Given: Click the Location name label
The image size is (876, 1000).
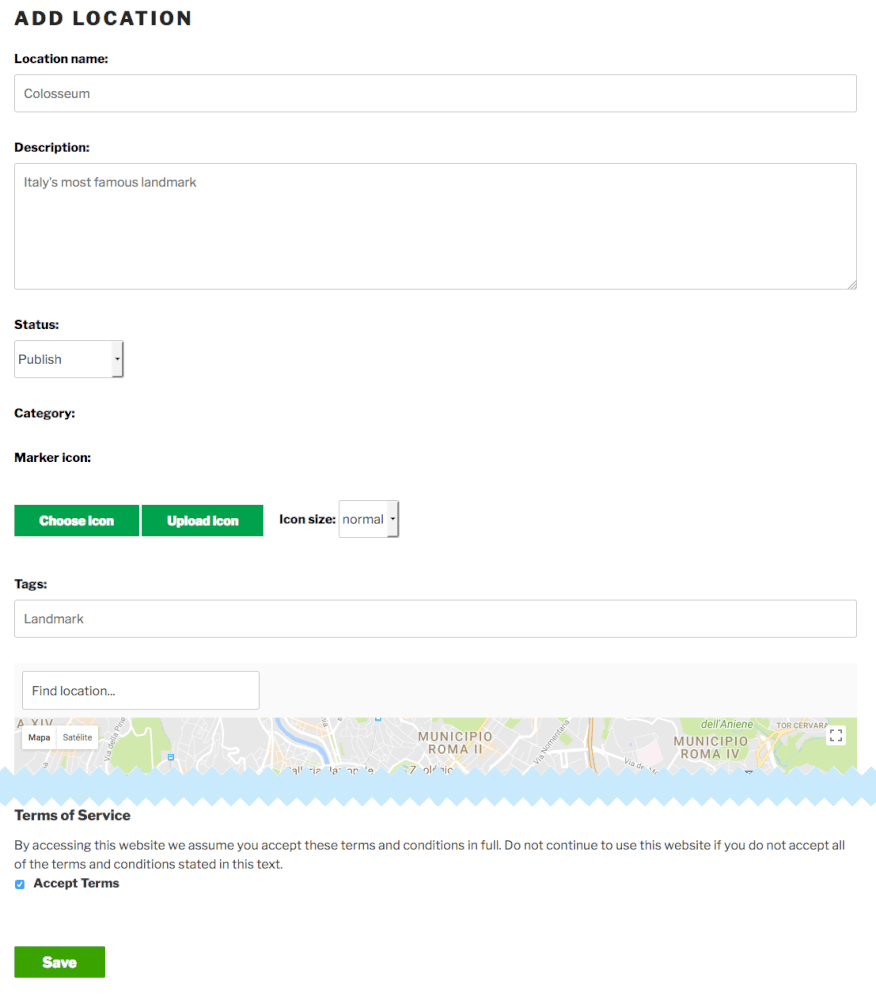Looking at the screenshot, I should 61,59.
